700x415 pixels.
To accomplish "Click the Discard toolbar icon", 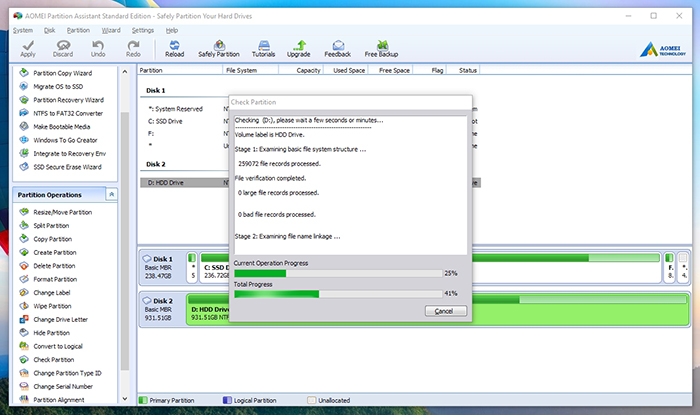I will pyautogui.click(x=63, y=49).
